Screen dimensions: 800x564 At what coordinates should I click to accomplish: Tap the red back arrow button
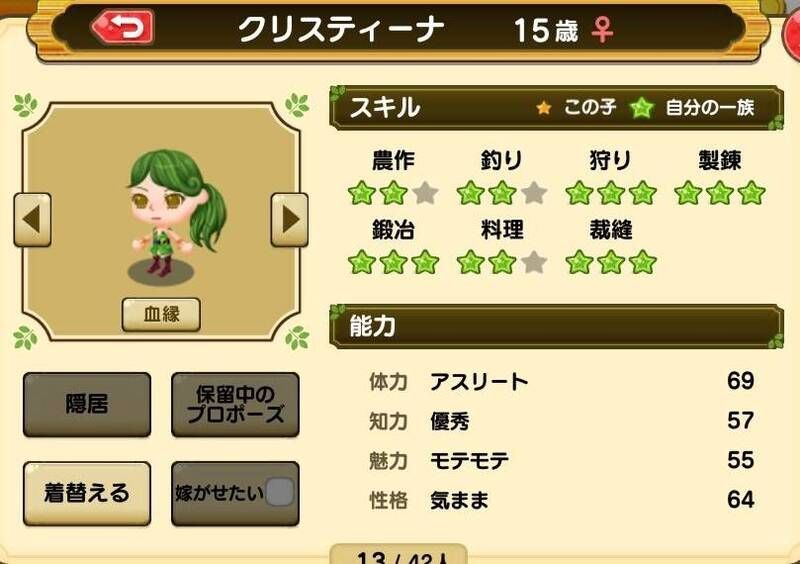[x=123, y=27]
